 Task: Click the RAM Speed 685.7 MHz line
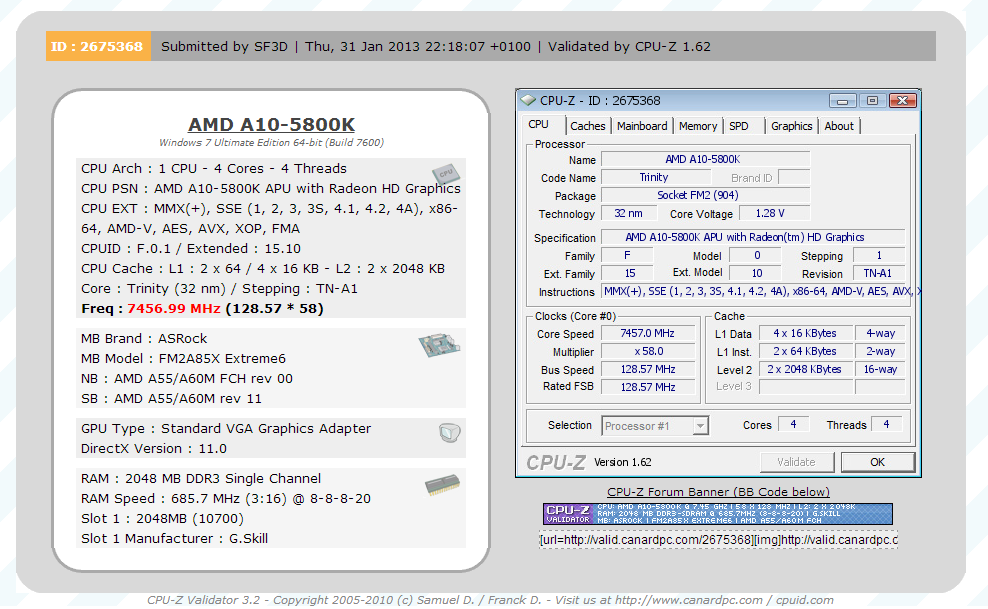(226, 498)
